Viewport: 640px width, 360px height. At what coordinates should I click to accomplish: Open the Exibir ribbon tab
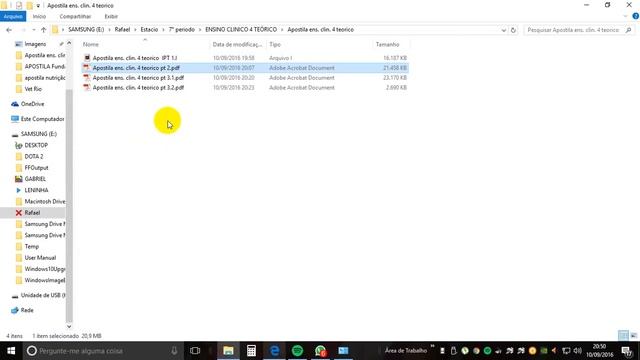coord(111,16)
